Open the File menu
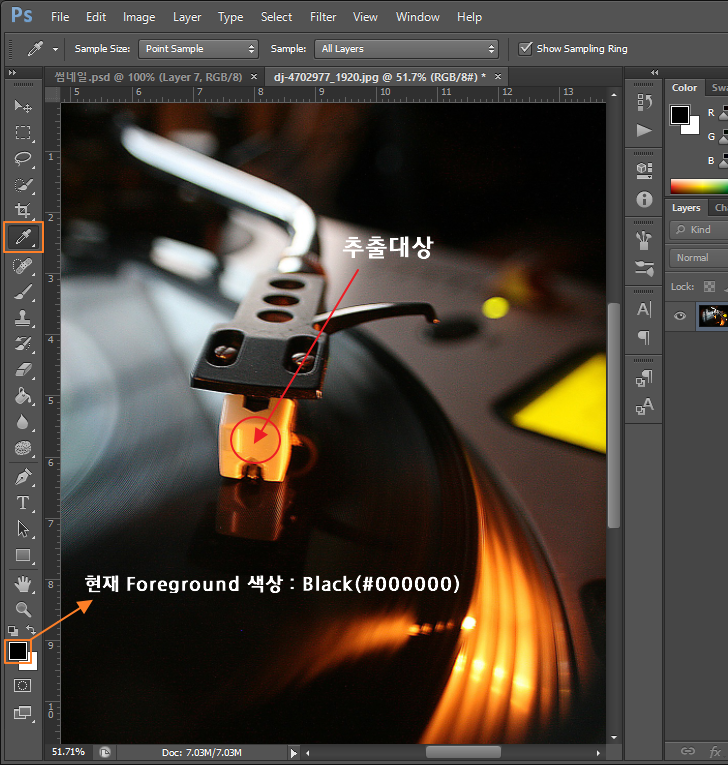 point(60,17)
